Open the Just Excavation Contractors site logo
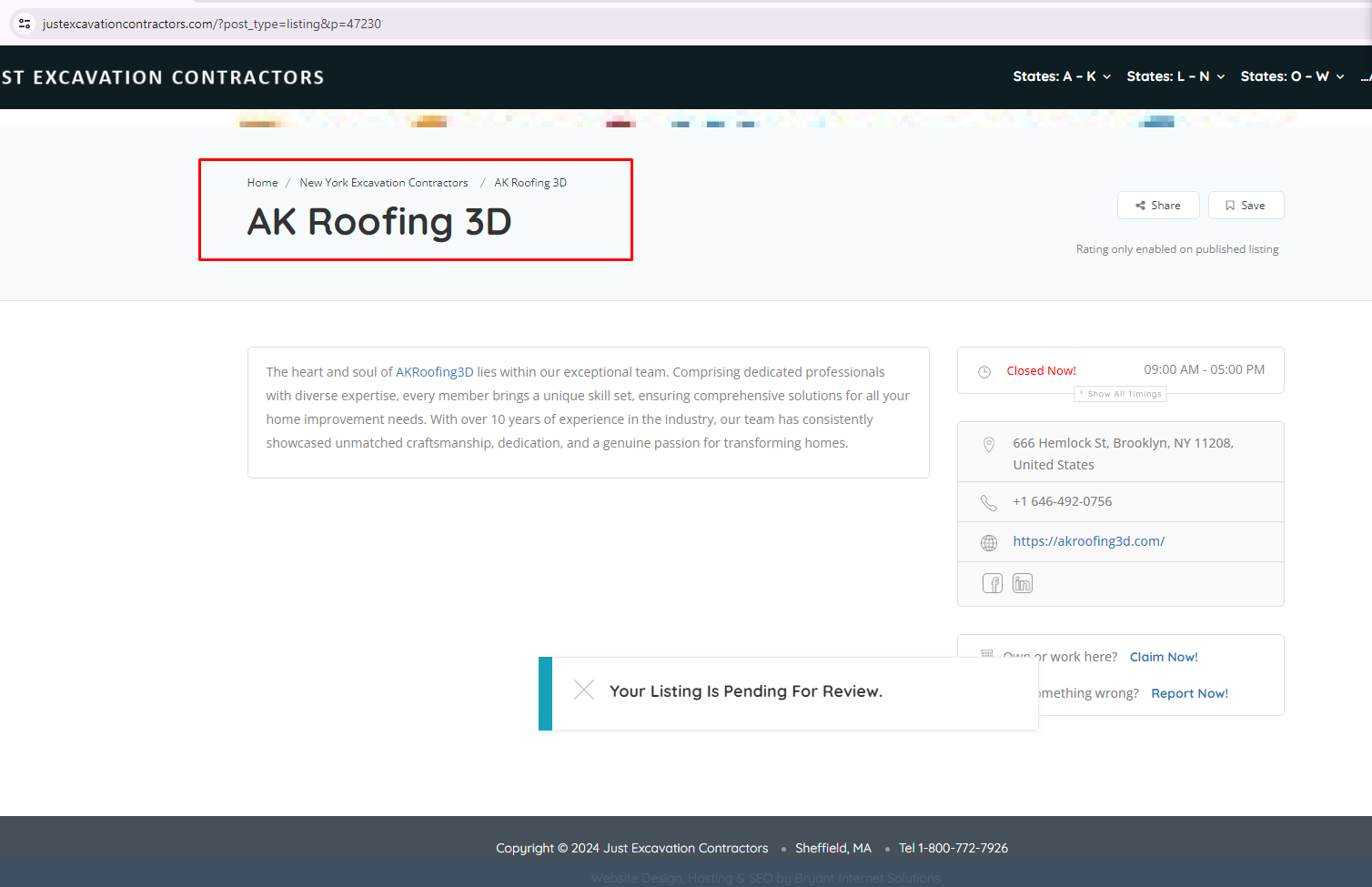 (x=163, y=77)
